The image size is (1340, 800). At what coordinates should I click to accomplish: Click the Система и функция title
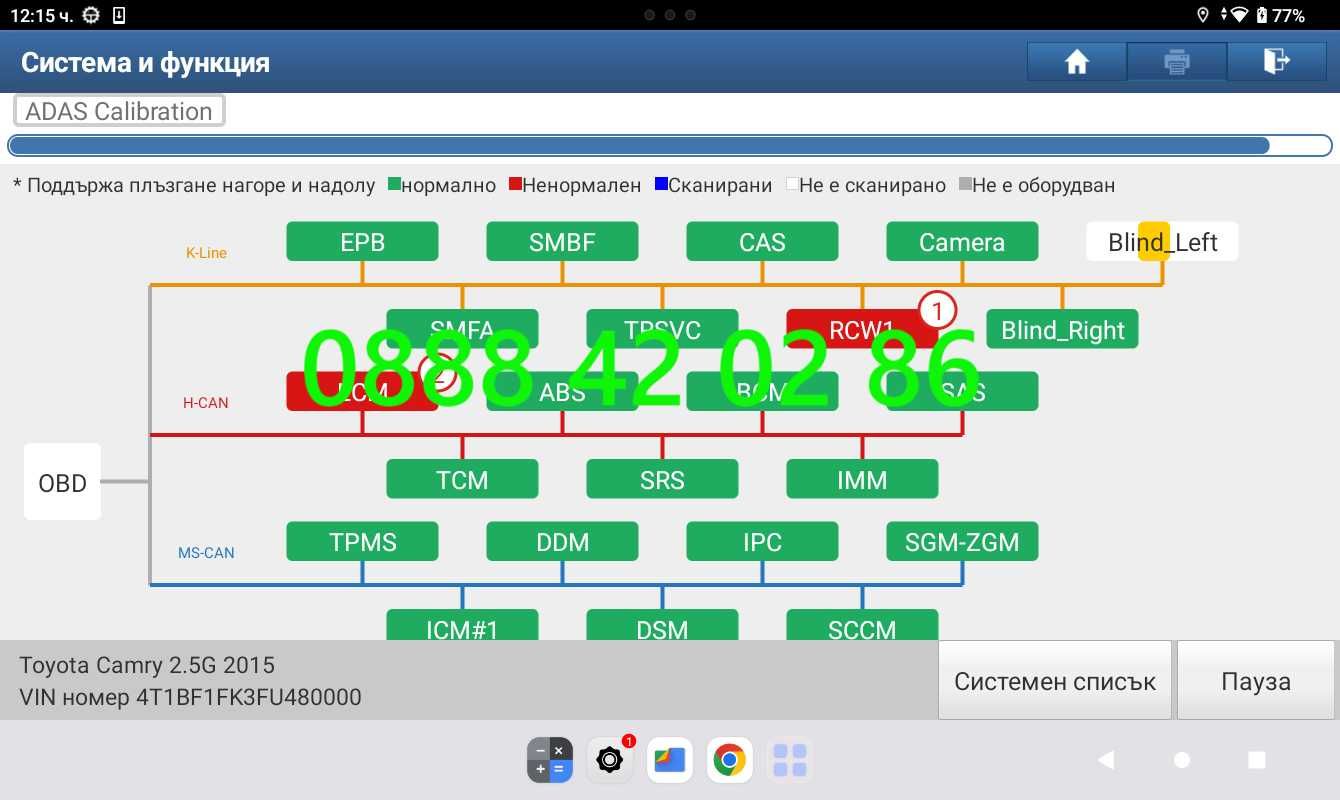point(145,62)
